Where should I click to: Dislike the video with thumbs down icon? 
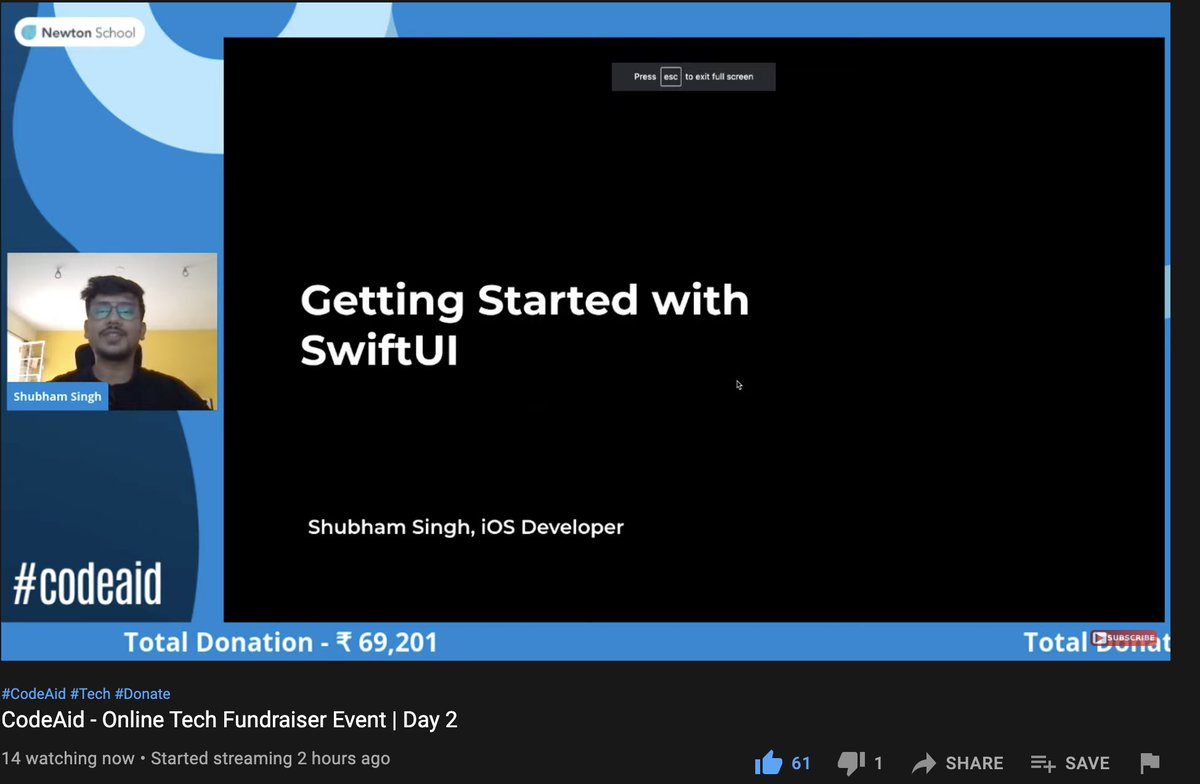coord(851,763)
